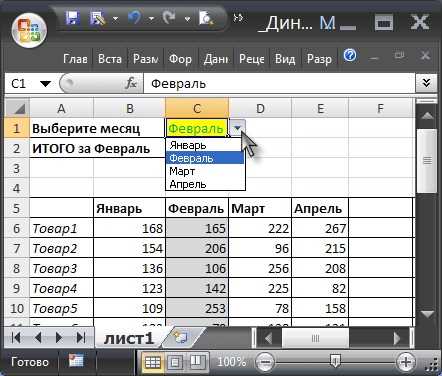442x376 pixels.
Task: Select the лист1 sheet tab
Action: coord(129,338)
